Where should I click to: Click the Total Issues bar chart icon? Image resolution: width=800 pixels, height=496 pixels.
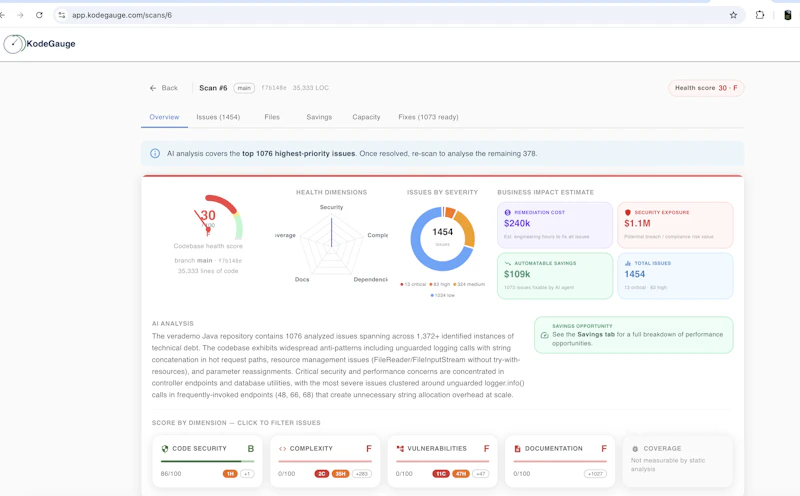coord(628,263)
